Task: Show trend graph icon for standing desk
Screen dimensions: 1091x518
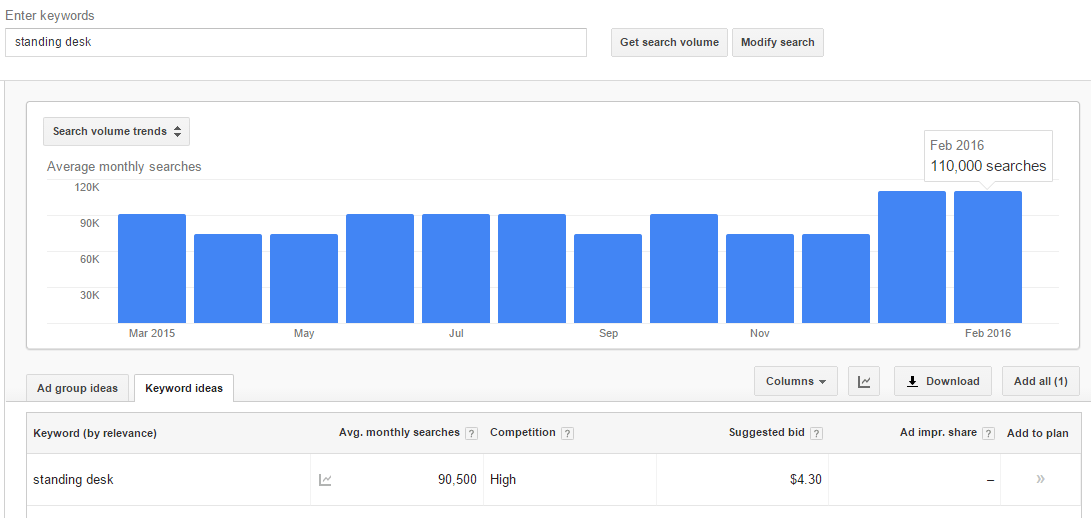Action: coord(325,480)
